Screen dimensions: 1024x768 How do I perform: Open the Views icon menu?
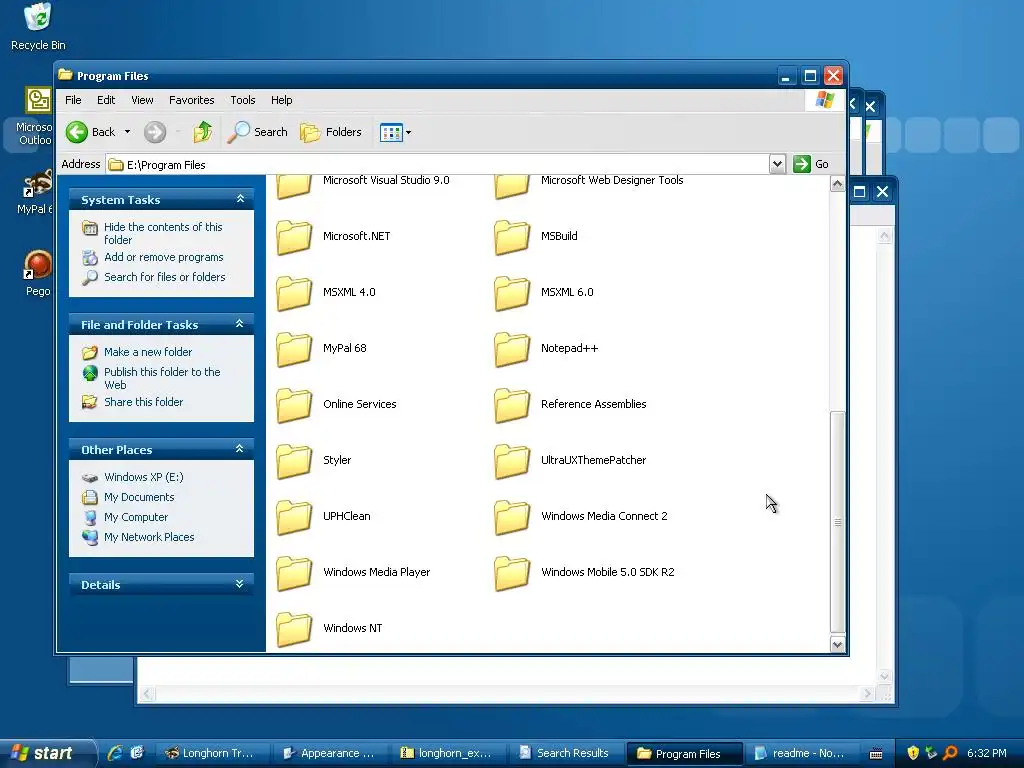click(x=395, y=133)
